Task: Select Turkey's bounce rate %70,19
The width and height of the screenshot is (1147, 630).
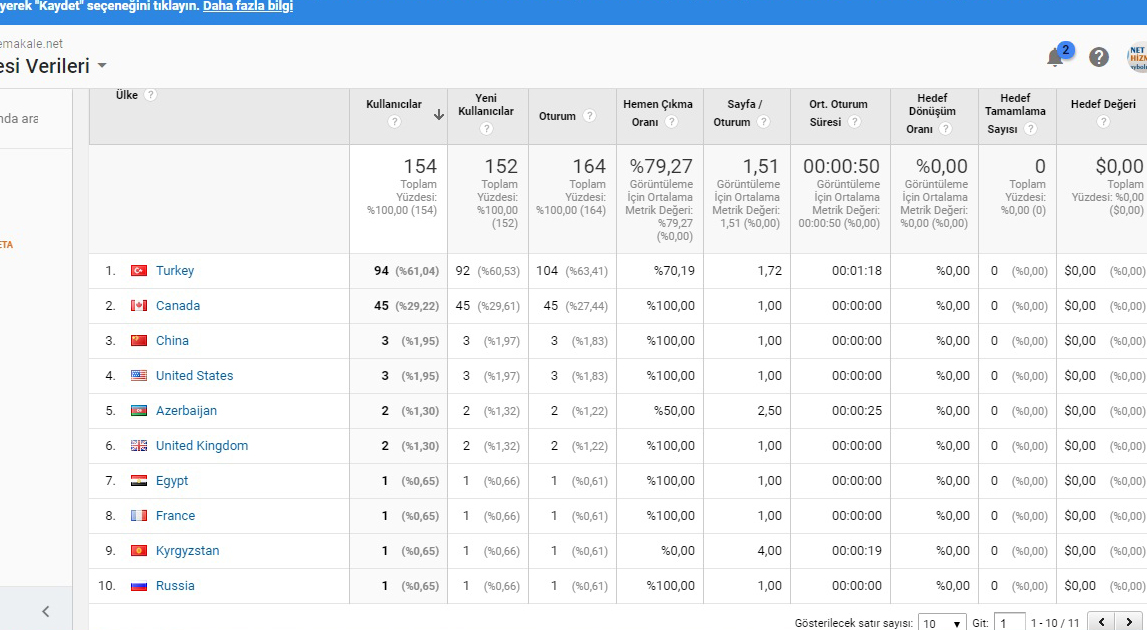Action: click(x=674, y=271)
